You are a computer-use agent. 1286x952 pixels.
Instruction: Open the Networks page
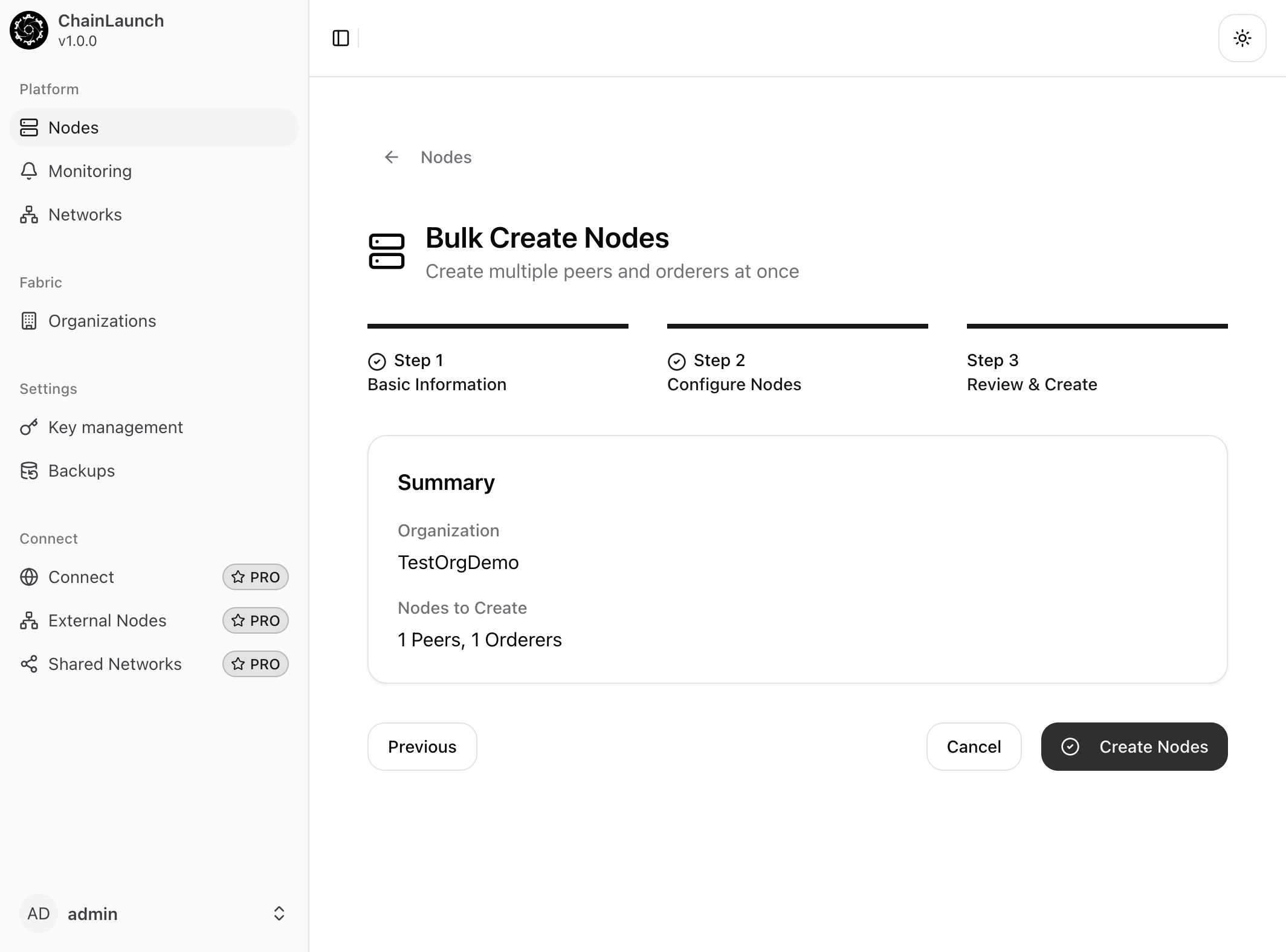point(85,214)
